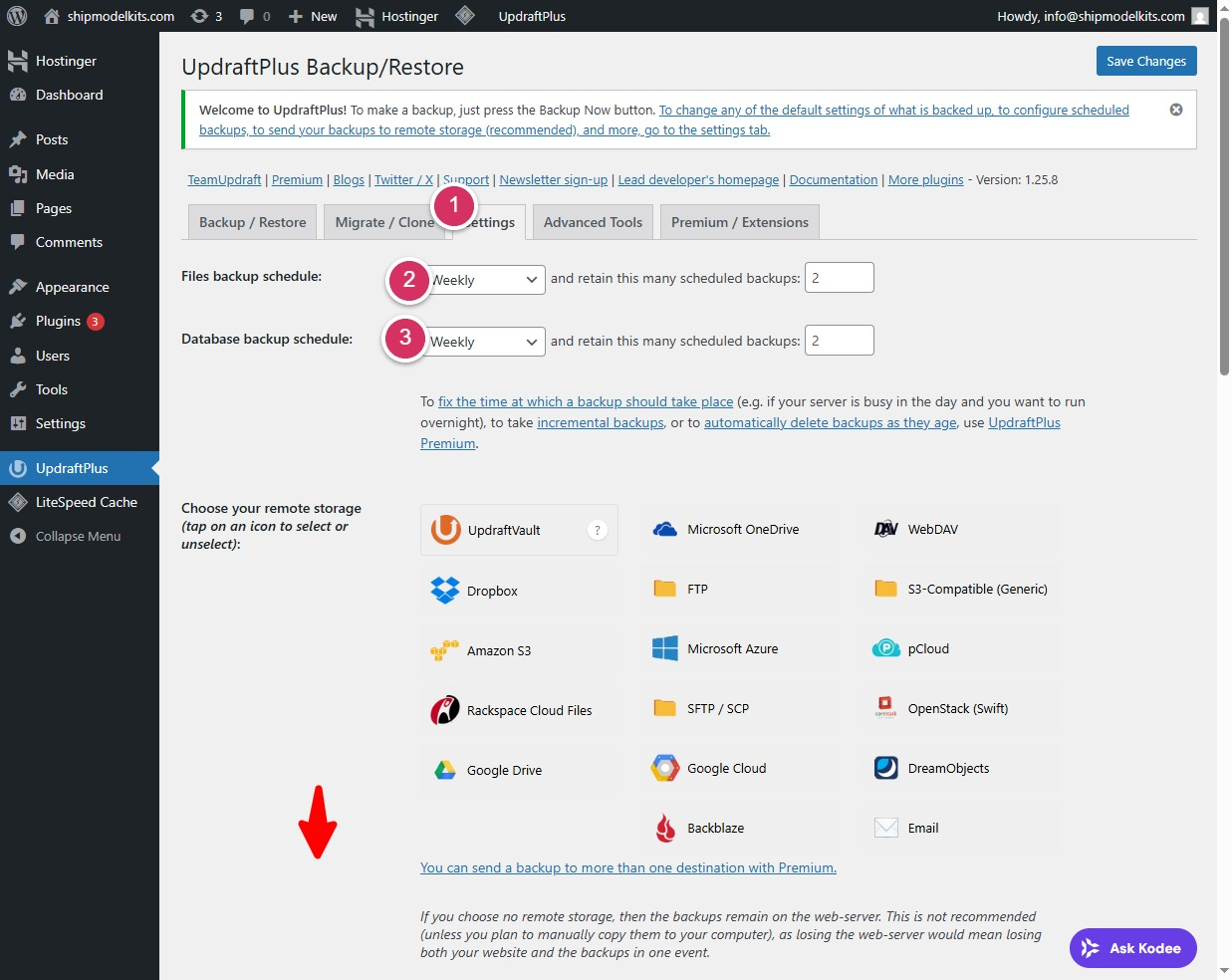Open the Ask Kodee chat button
The width and height of the screenshot is (1232, 980).
(x=1132, y=948)
